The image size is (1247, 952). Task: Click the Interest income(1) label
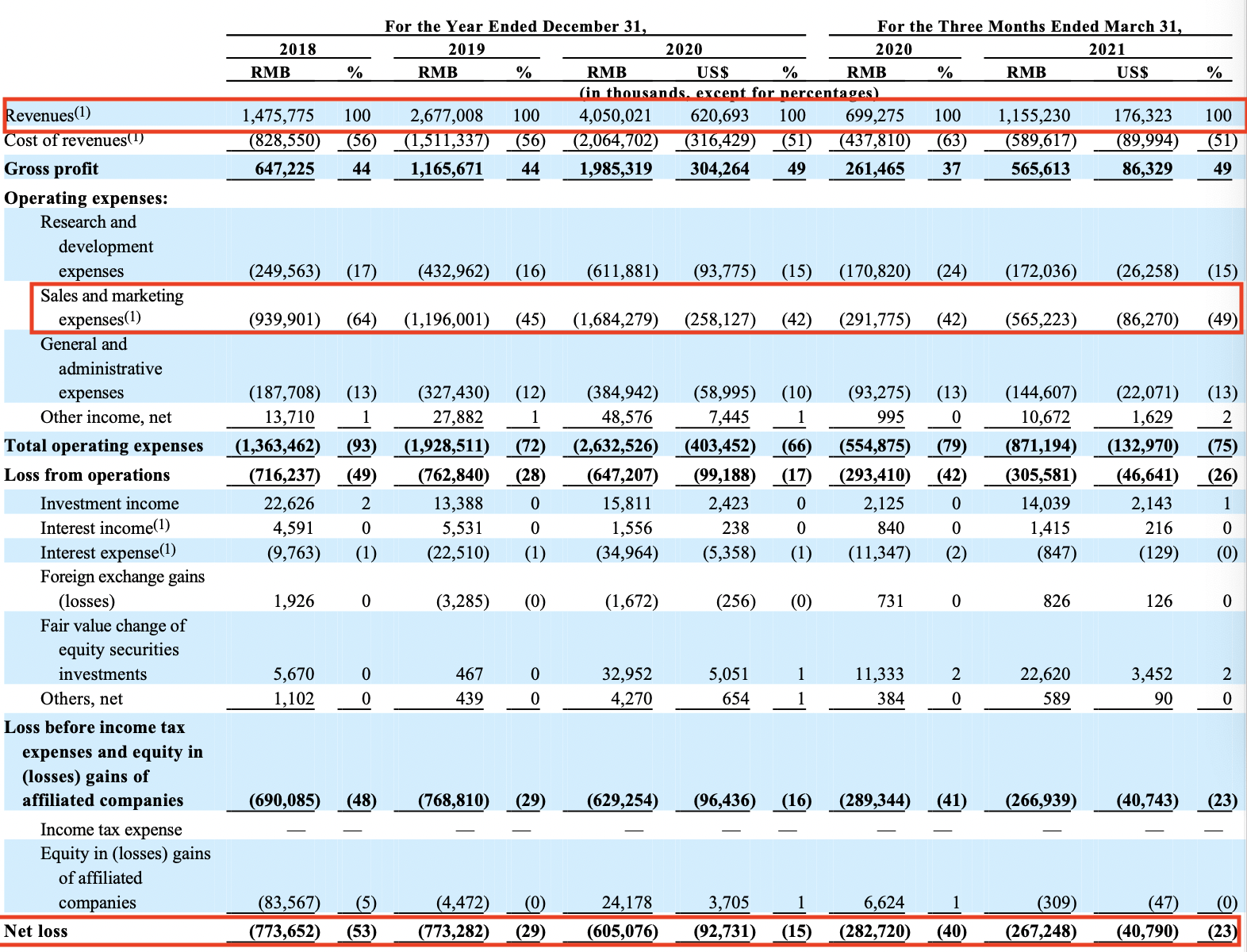click(105, 528)
